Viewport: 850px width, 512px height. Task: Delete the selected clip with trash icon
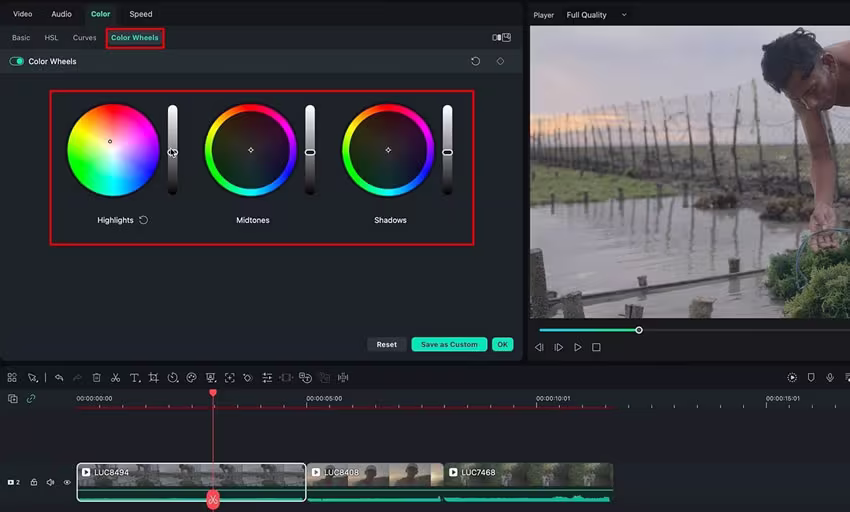(96, 377)
